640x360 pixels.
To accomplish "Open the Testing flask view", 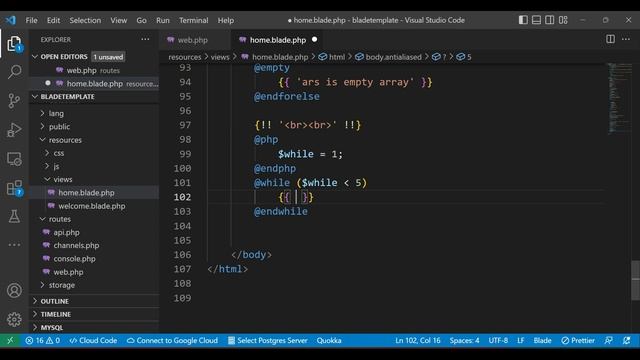I will (x=14, y=217).
